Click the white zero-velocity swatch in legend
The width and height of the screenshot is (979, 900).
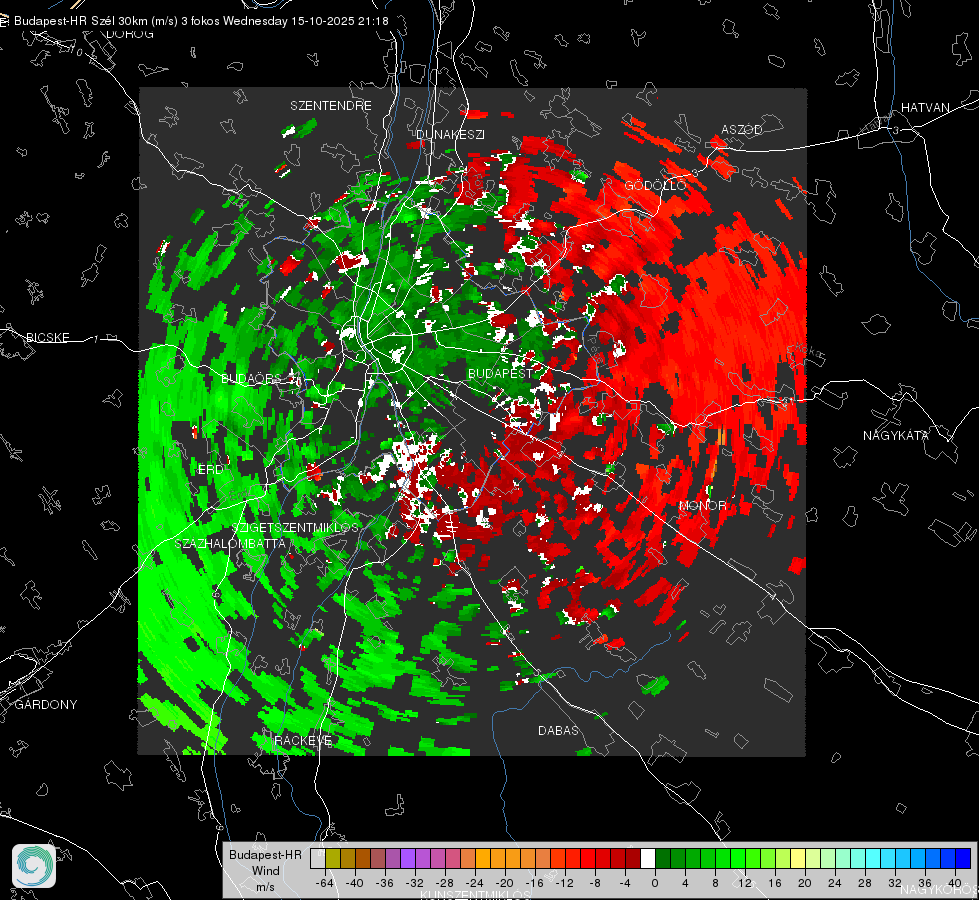coord(648,858)
